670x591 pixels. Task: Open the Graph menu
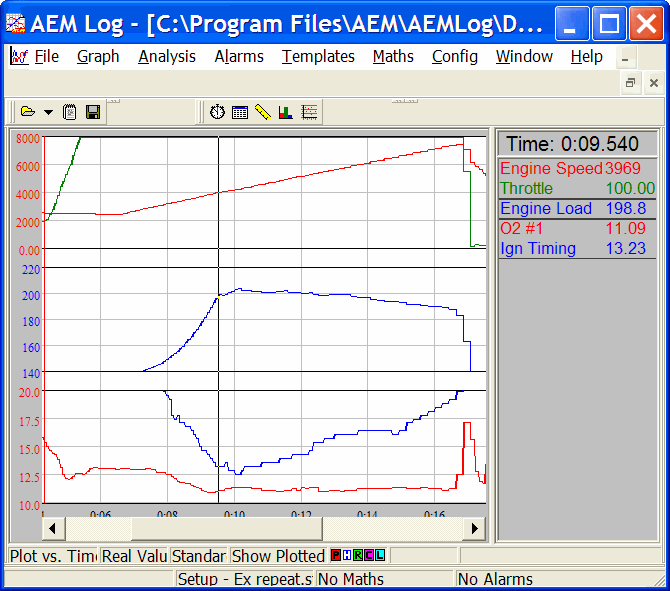tap(98, 56)
